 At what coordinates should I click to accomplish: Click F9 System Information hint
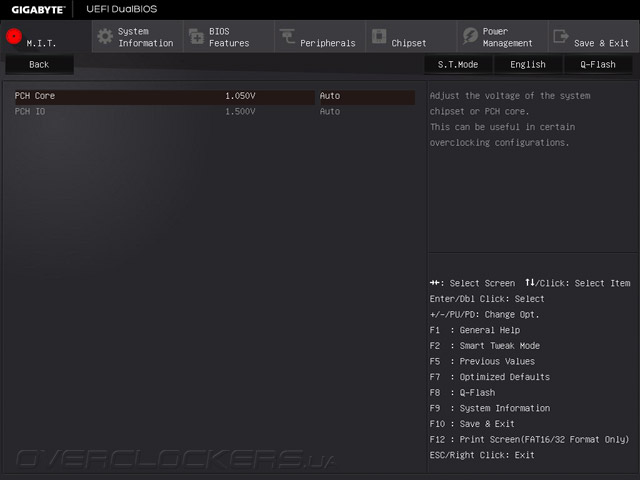tap(489, 408)
